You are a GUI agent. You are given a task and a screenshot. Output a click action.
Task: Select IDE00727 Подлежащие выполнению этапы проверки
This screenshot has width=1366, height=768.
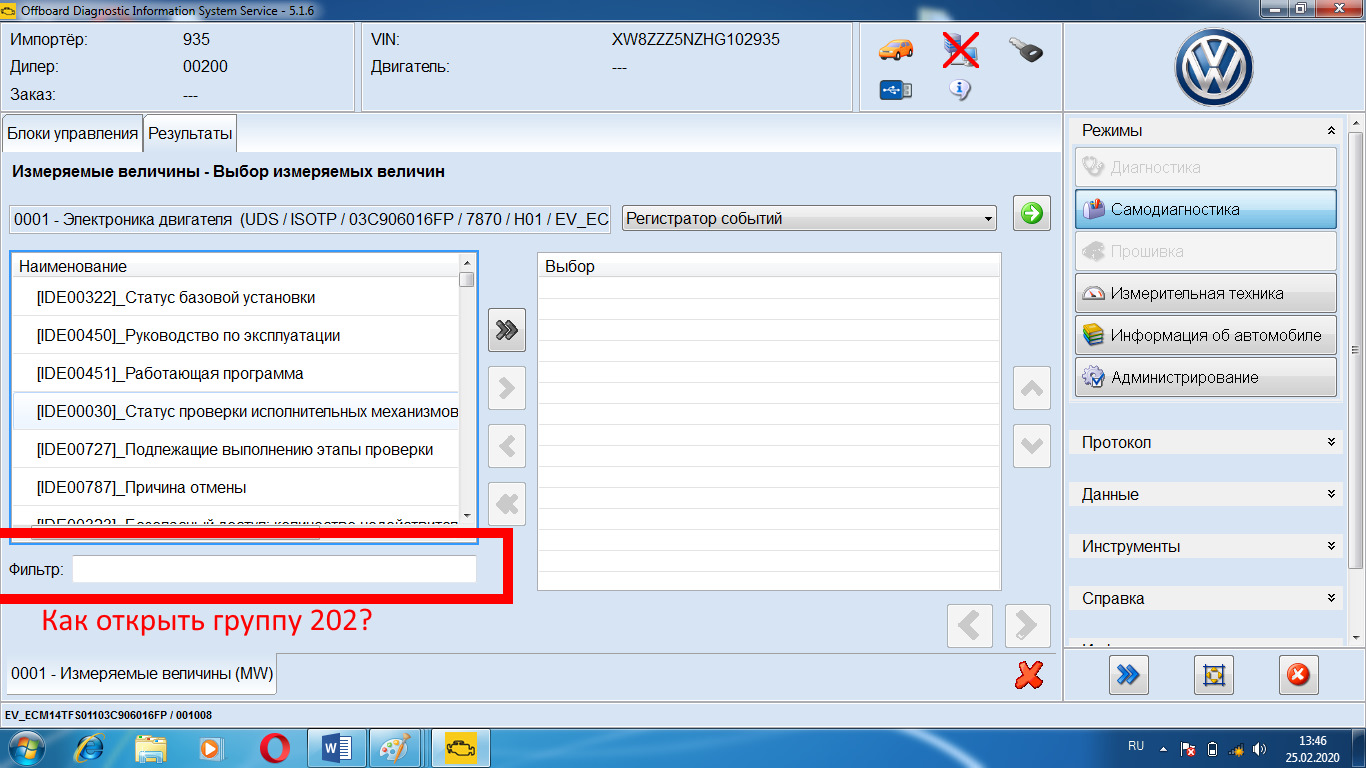point(236,450)
